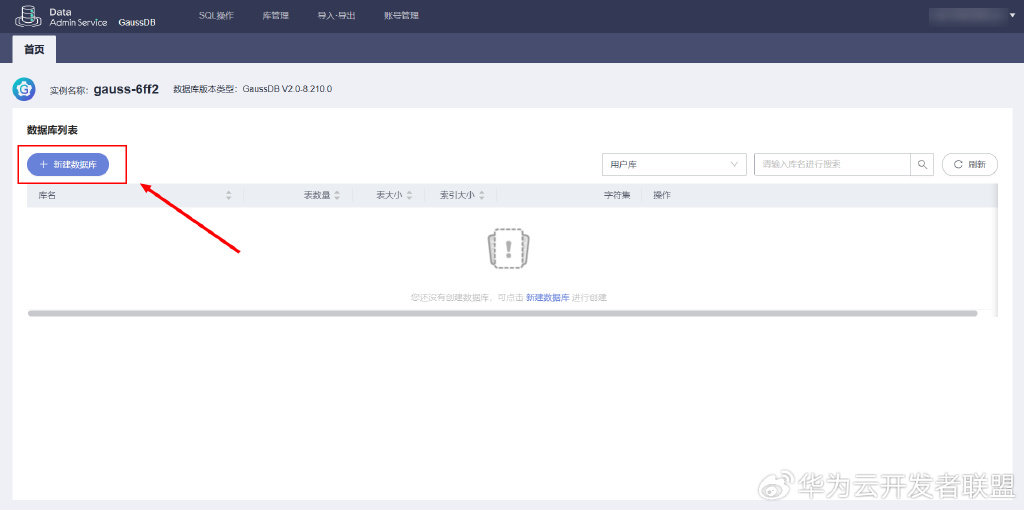Sort by 索引大小 column arrows

coord(481,195)
